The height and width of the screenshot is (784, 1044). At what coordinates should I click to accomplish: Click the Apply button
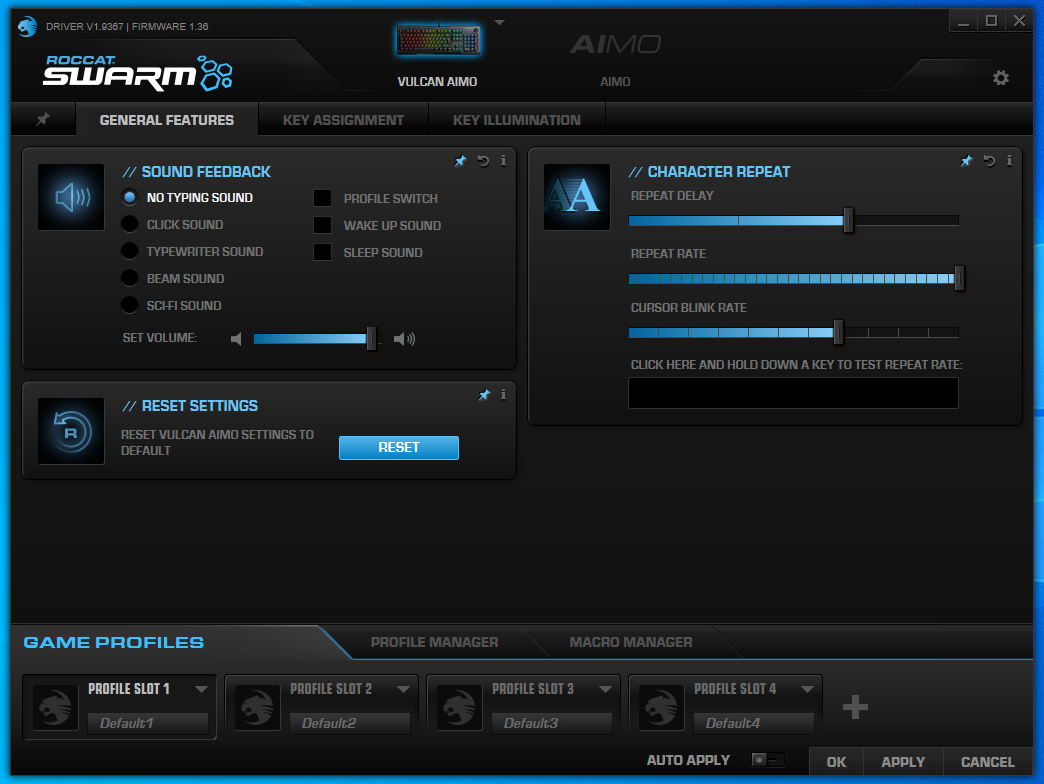point(903,762)
